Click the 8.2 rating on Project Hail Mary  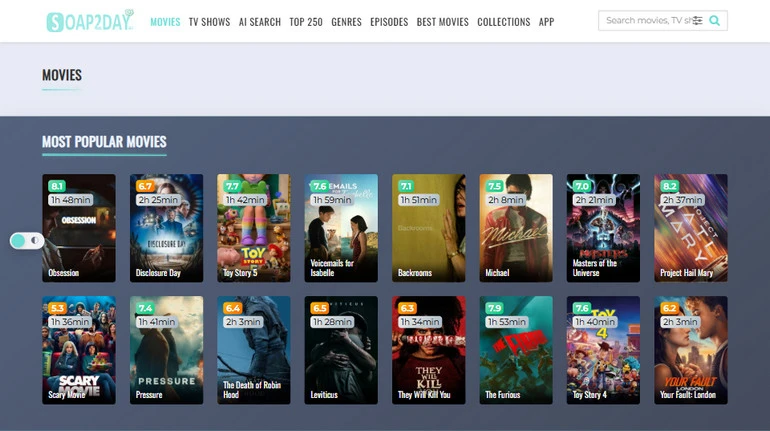click(669, 186)
